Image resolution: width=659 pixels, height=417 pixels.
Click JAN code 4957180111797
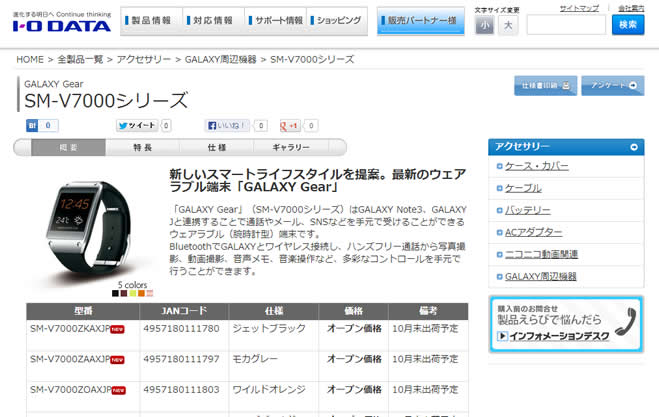181,359
